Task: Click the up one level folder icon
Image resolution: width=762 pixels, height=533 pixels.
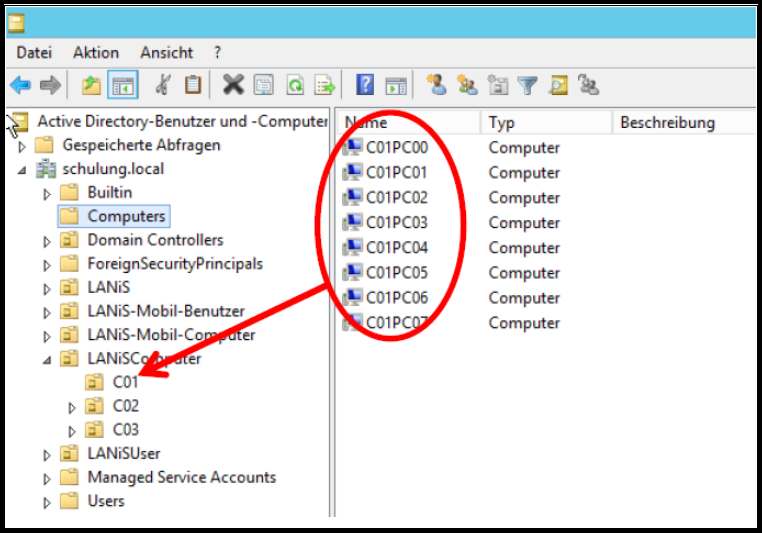Action: pyautogui.click(x=91, y=86)
